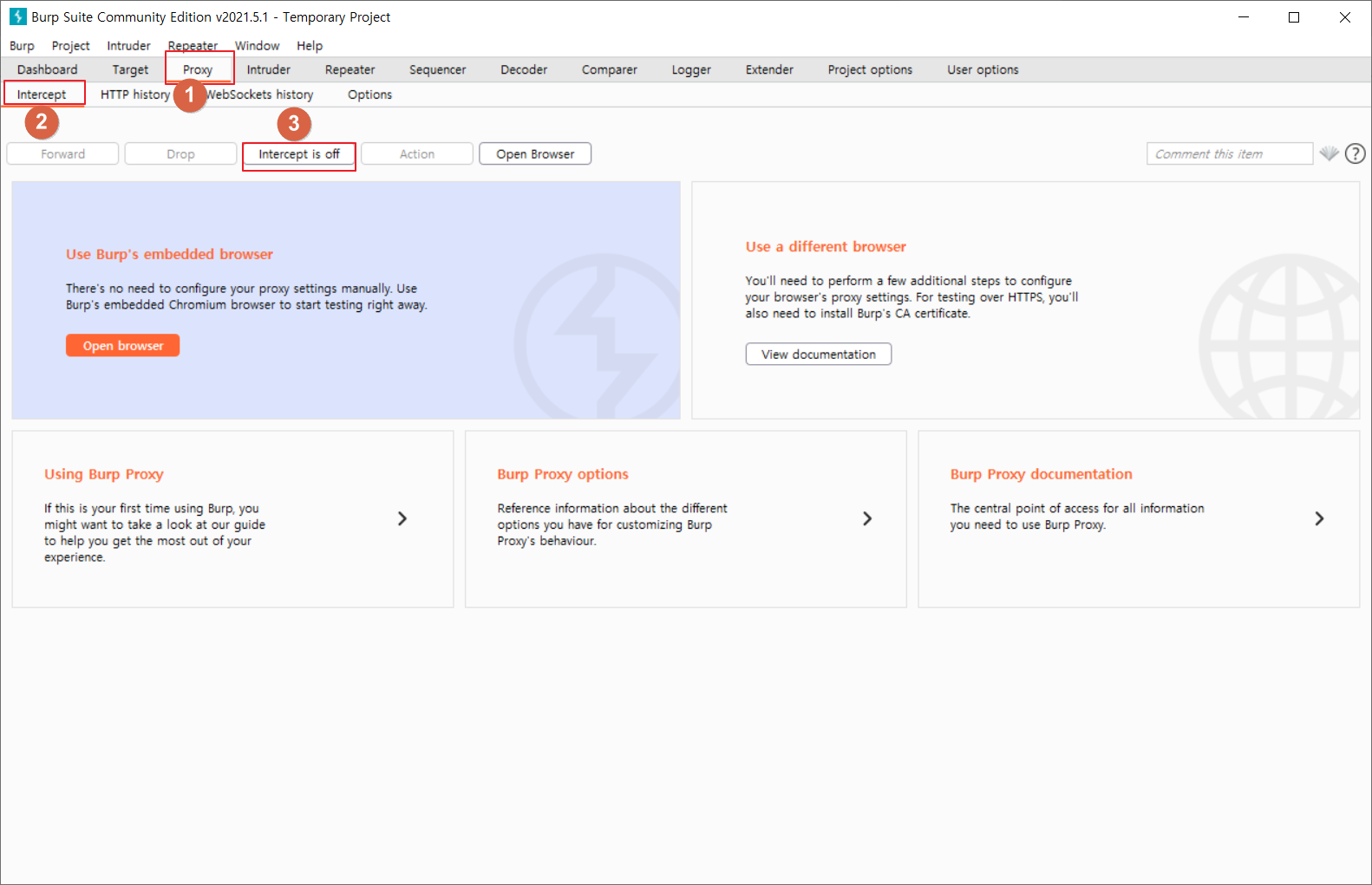Image resolution: width=1372 pixels, height=885 pixels.
Task: Click the Open Browser toolbar button
Action: click(535, 154)
